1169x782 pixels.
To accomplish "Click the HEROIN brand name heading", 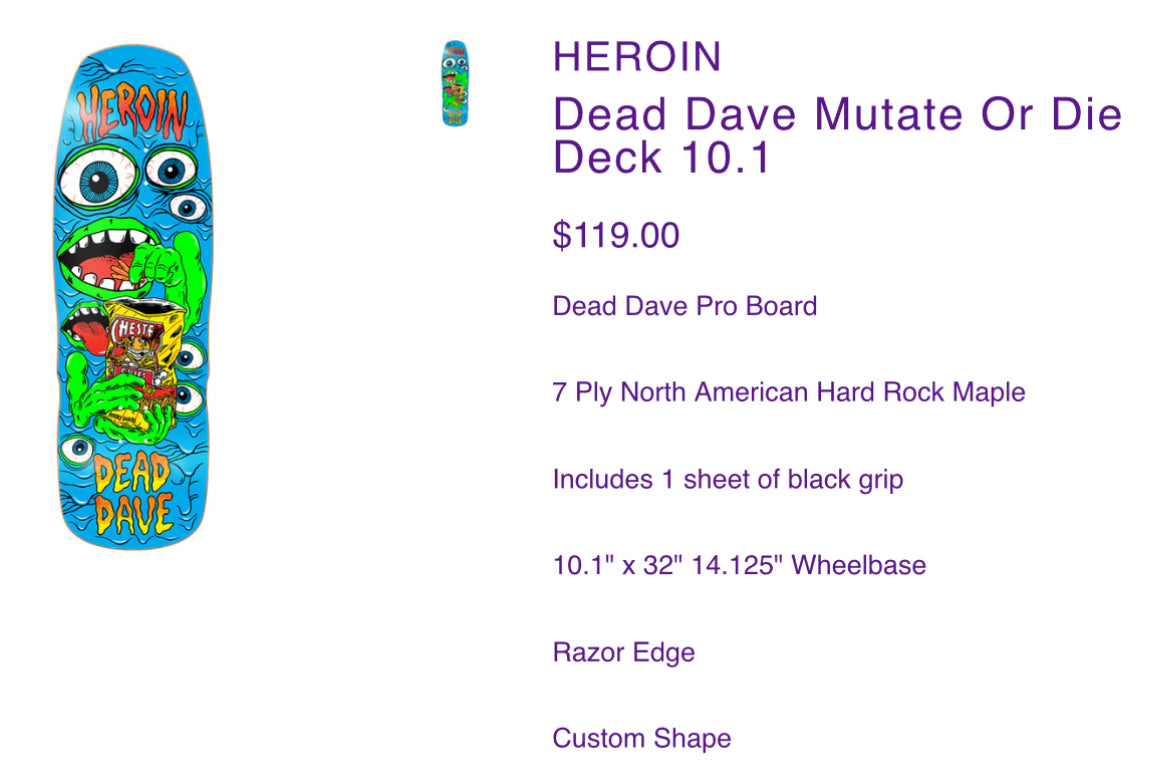I will tap(637, 57).
